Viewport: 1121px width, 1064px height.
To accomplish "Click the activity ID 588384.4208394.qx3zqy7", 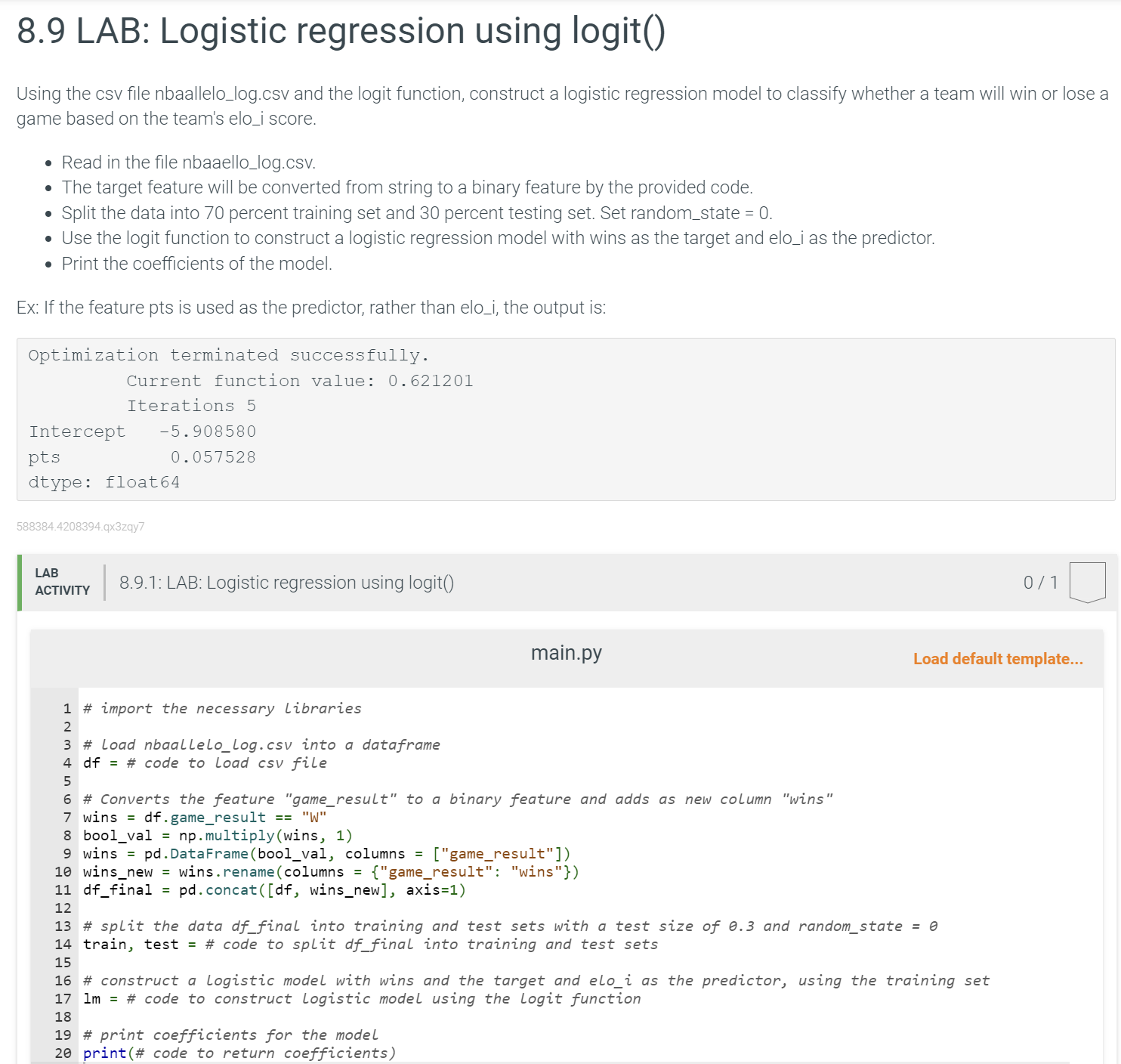I will pyautogui.click(x=80, y=527).
